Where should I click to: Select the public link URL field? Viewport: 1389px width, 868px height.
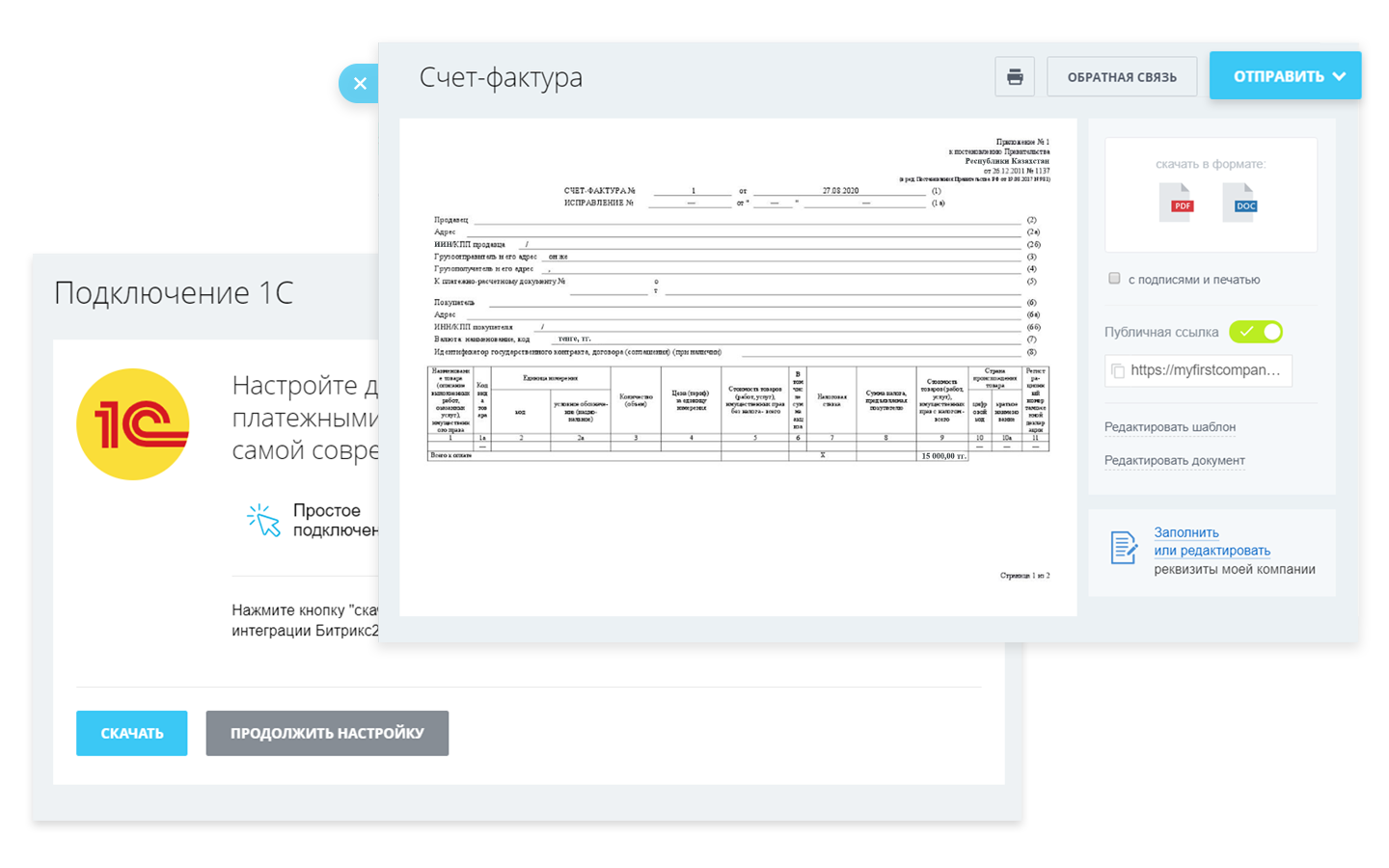pyautogui.click(x=1205, y=370)
